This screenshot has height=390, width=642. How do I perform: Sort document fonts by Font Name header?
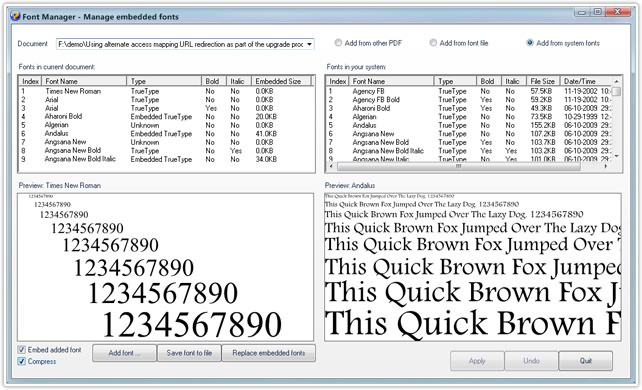tap(84, 81)
